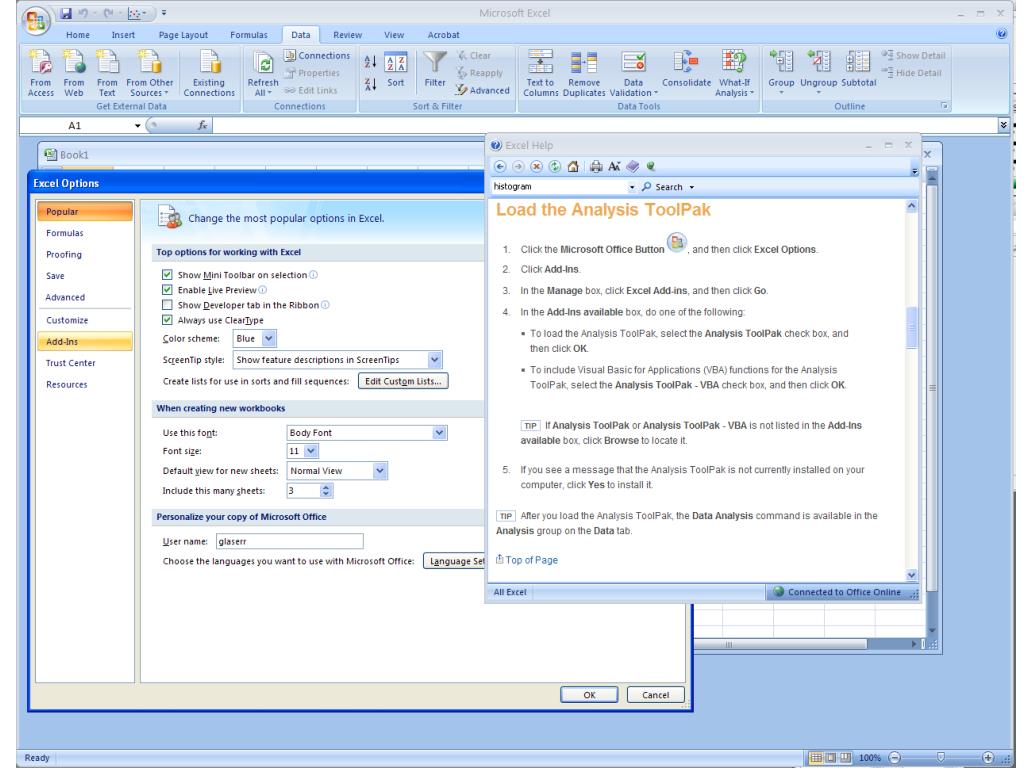The width and height of the screenshot is (1024, 768).
Task: Sort Z to A descending
Action: tap(370, 84)
